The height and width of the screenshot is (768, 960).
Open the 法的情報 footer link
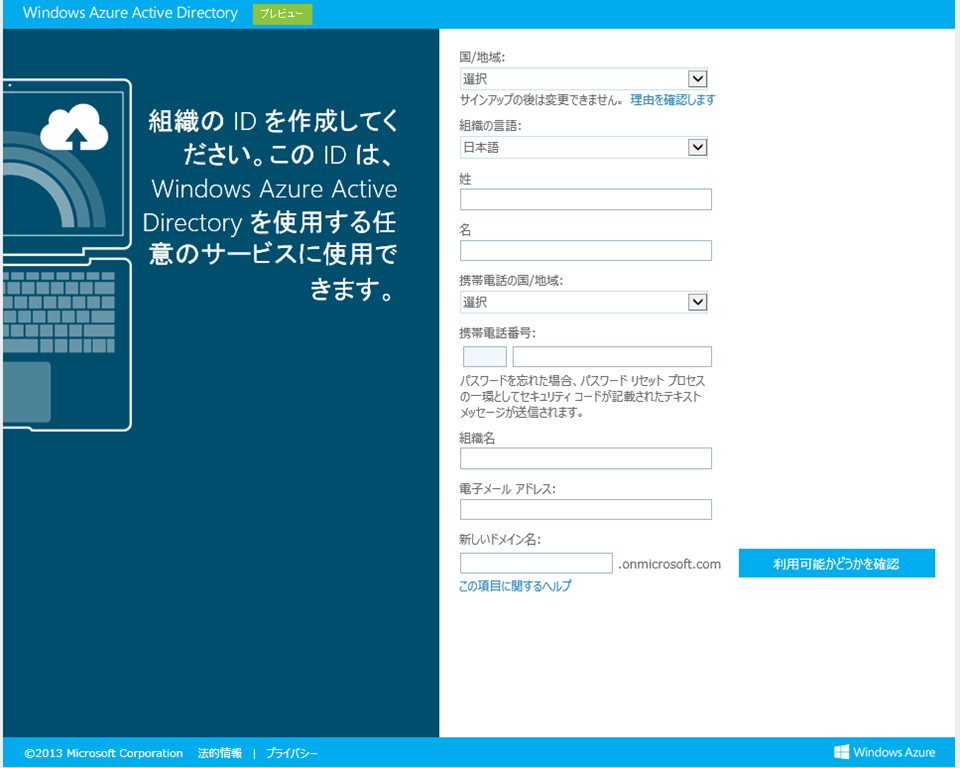click(x=219, y=753)
